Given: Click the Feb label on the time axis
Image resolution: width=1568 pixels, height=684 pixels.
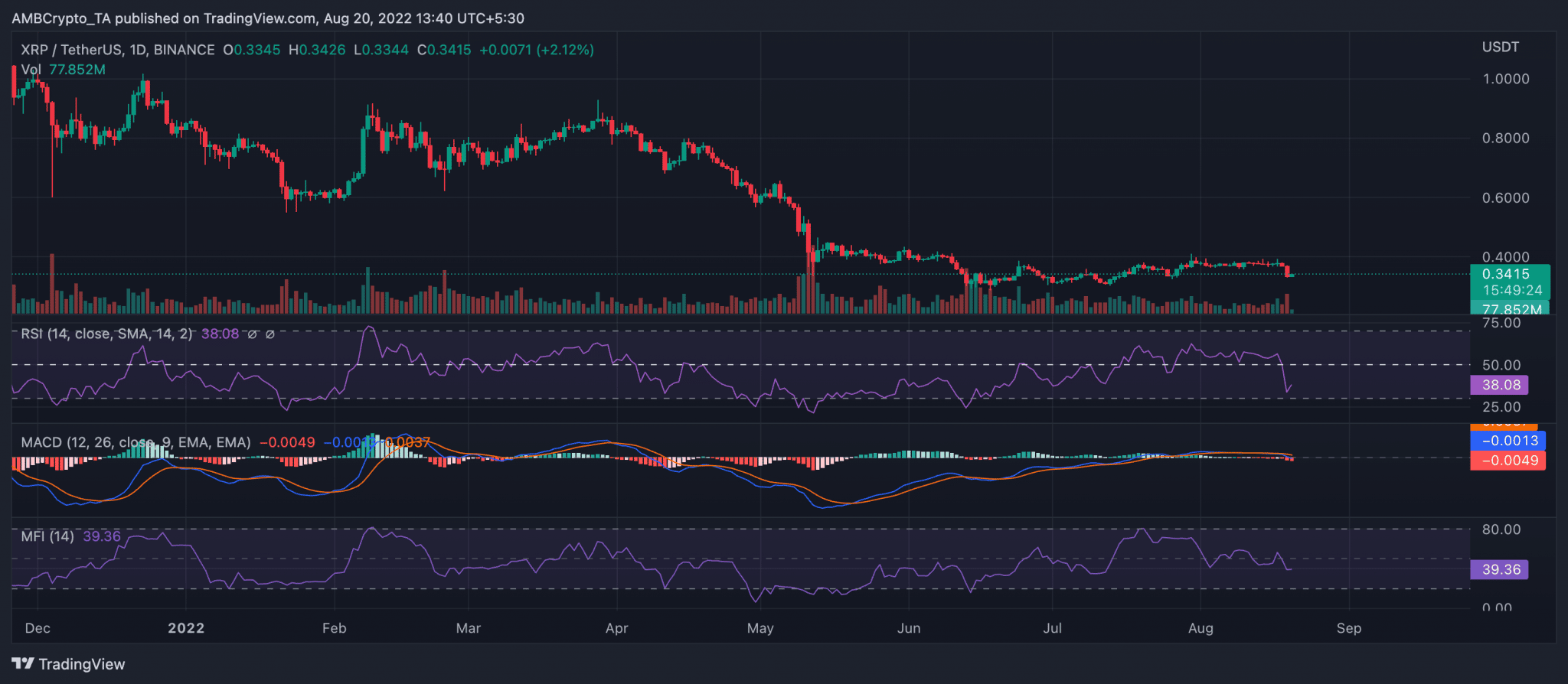Looking at the screenshot, I should (334, 628).
